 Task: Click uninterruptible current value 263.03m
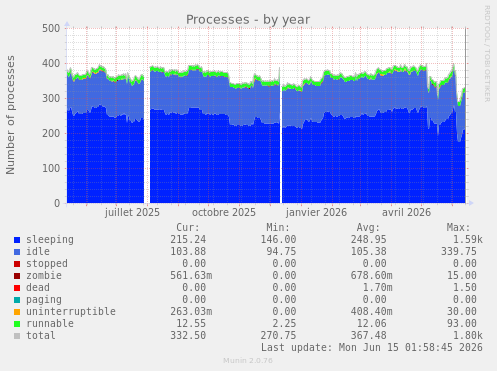click(x=191, y=312)
